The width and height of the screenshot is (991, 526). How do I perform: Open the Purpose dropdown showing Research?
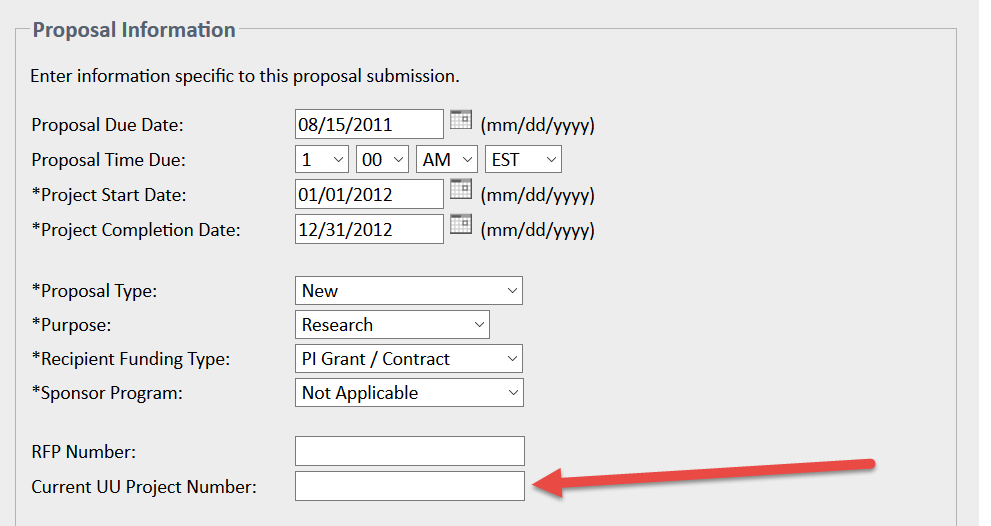click(x=392, y=325)
